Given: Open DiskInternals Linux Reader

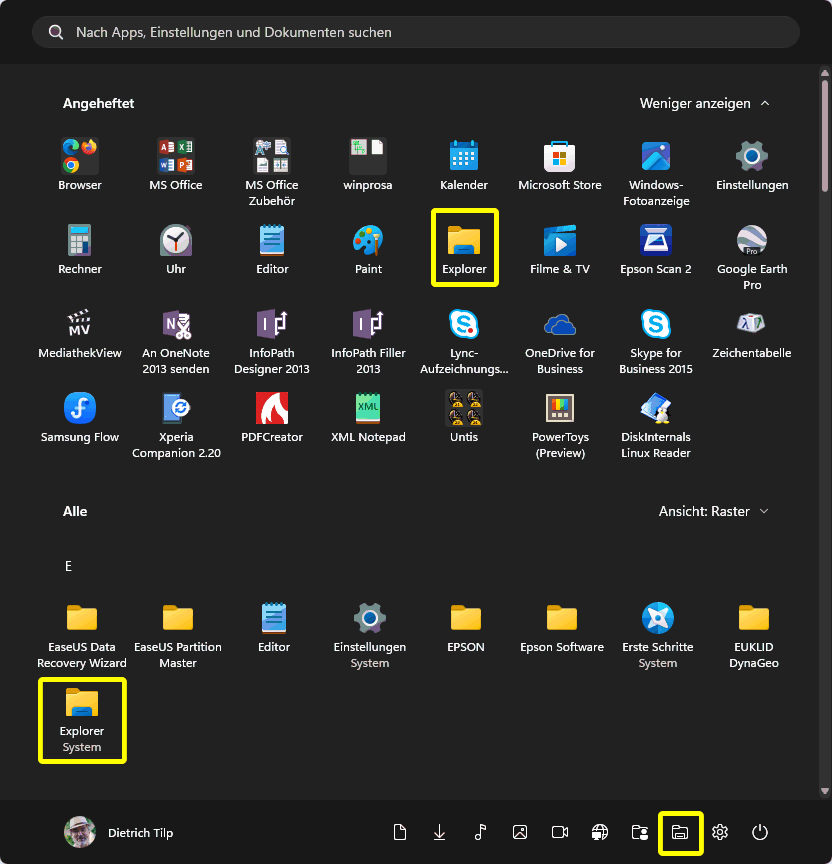Looking at the screenshot, I should point(656,417).
